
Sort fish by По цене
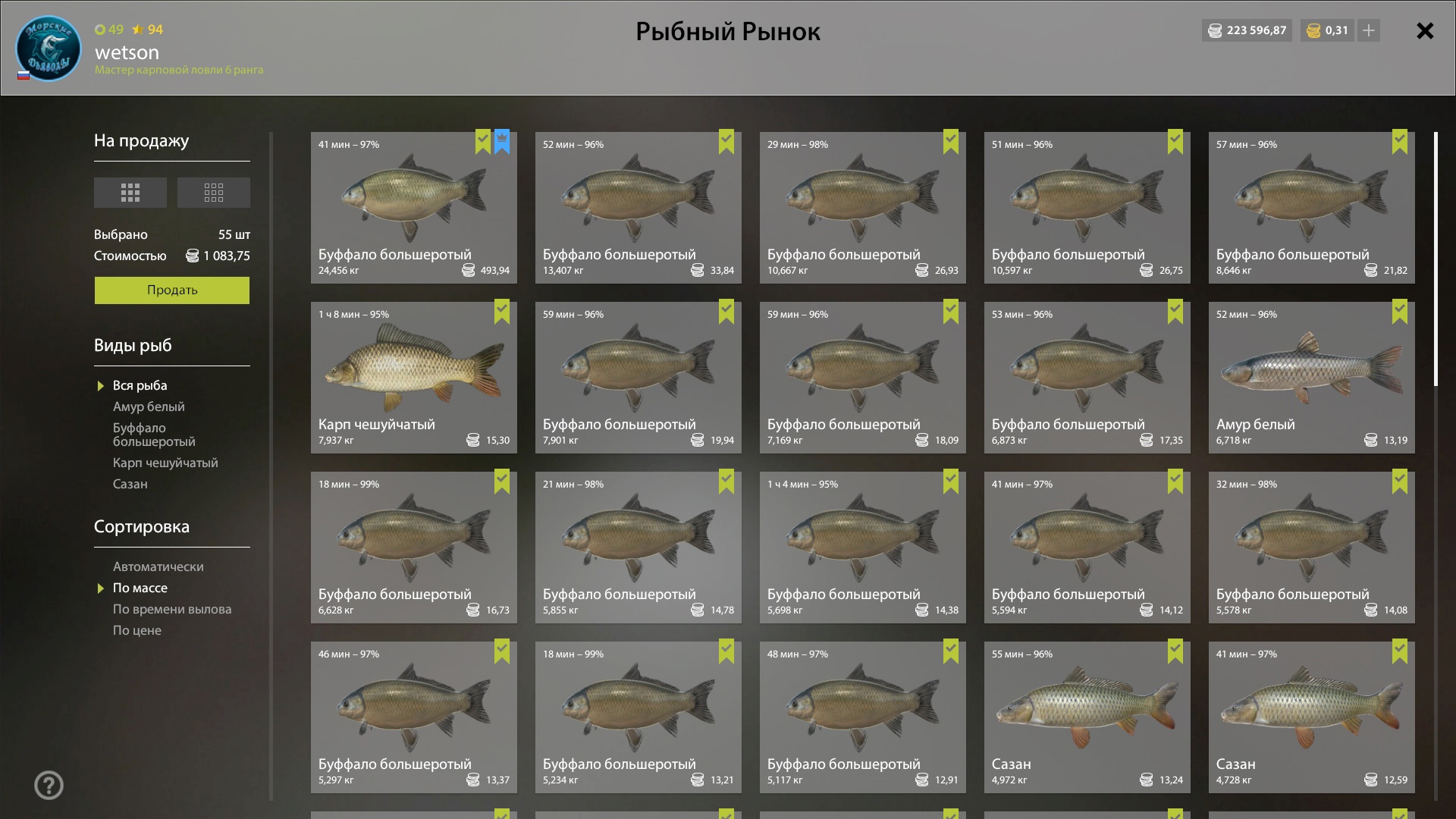click(x=137, y=630)
